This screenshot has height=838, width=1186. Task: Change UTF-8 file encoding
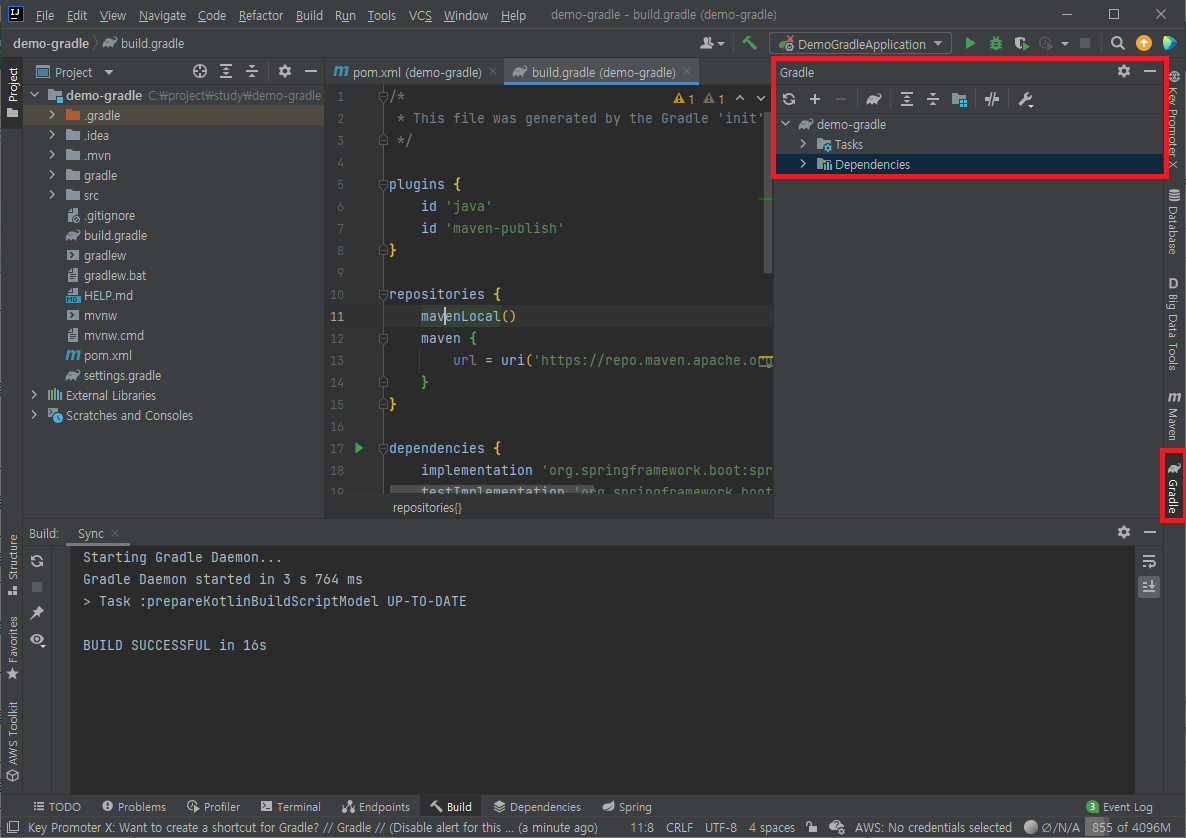pyautogui.click(x=720, y=827)
